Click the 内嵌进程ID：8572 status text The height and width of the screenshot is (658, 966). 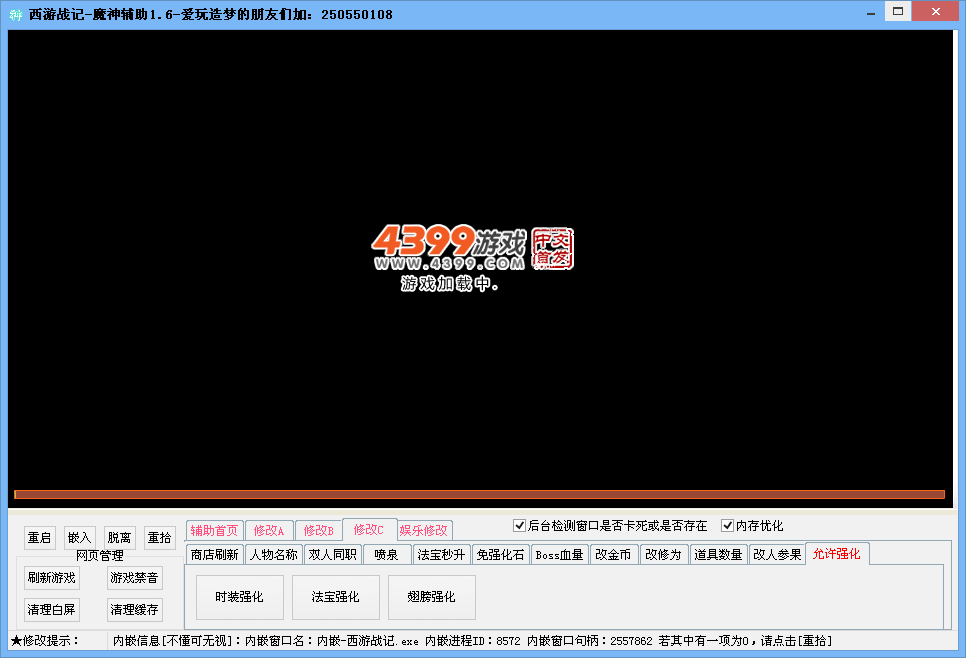[473, 641]
